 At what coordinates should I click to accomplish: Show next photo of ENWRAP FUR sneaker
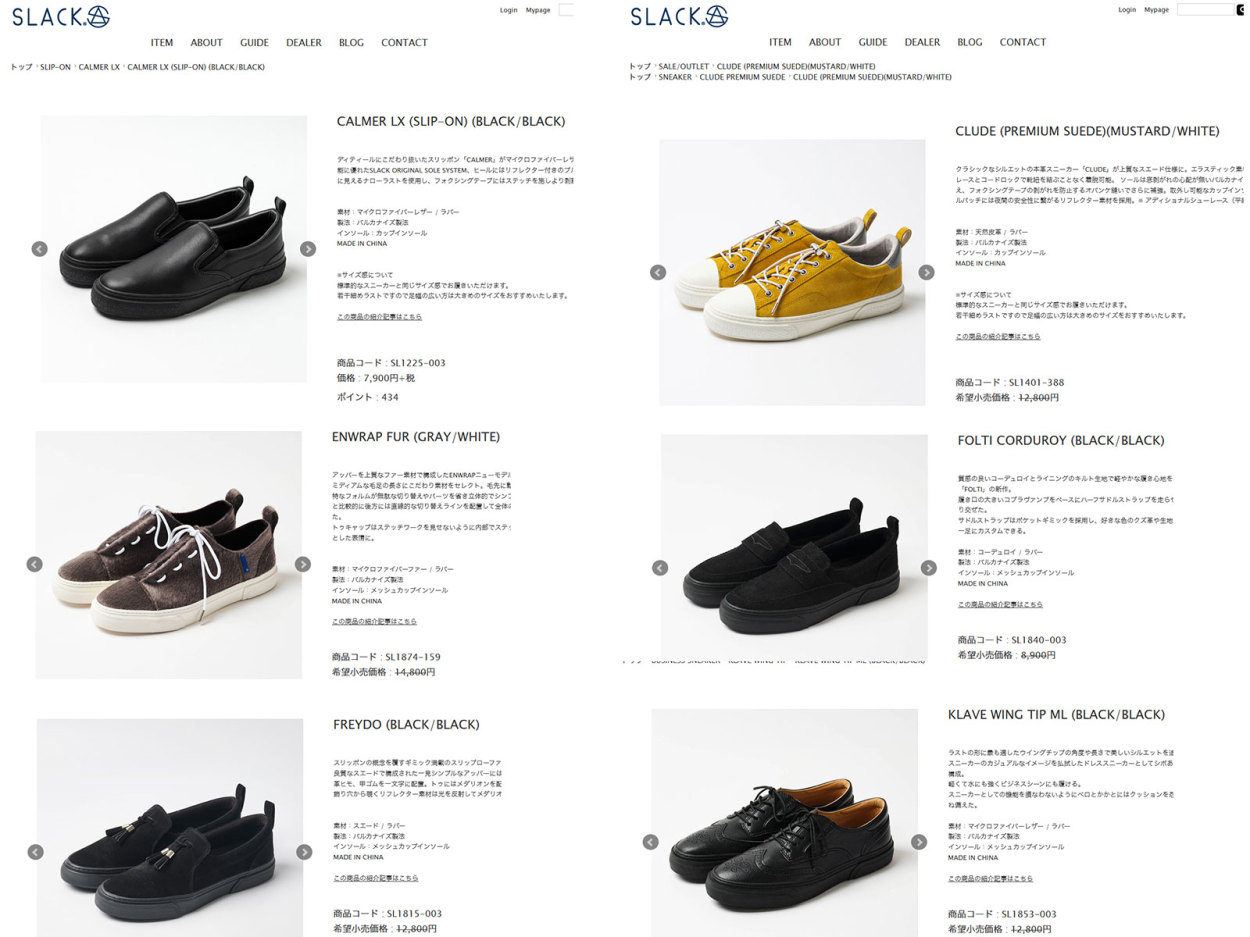pos(303,564)
